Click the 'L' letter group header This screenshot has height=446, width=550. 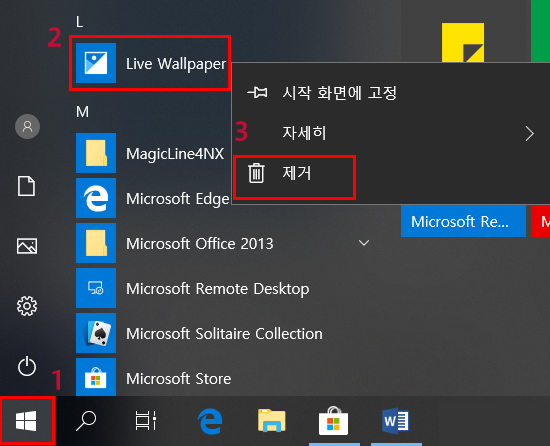(79, 22)
